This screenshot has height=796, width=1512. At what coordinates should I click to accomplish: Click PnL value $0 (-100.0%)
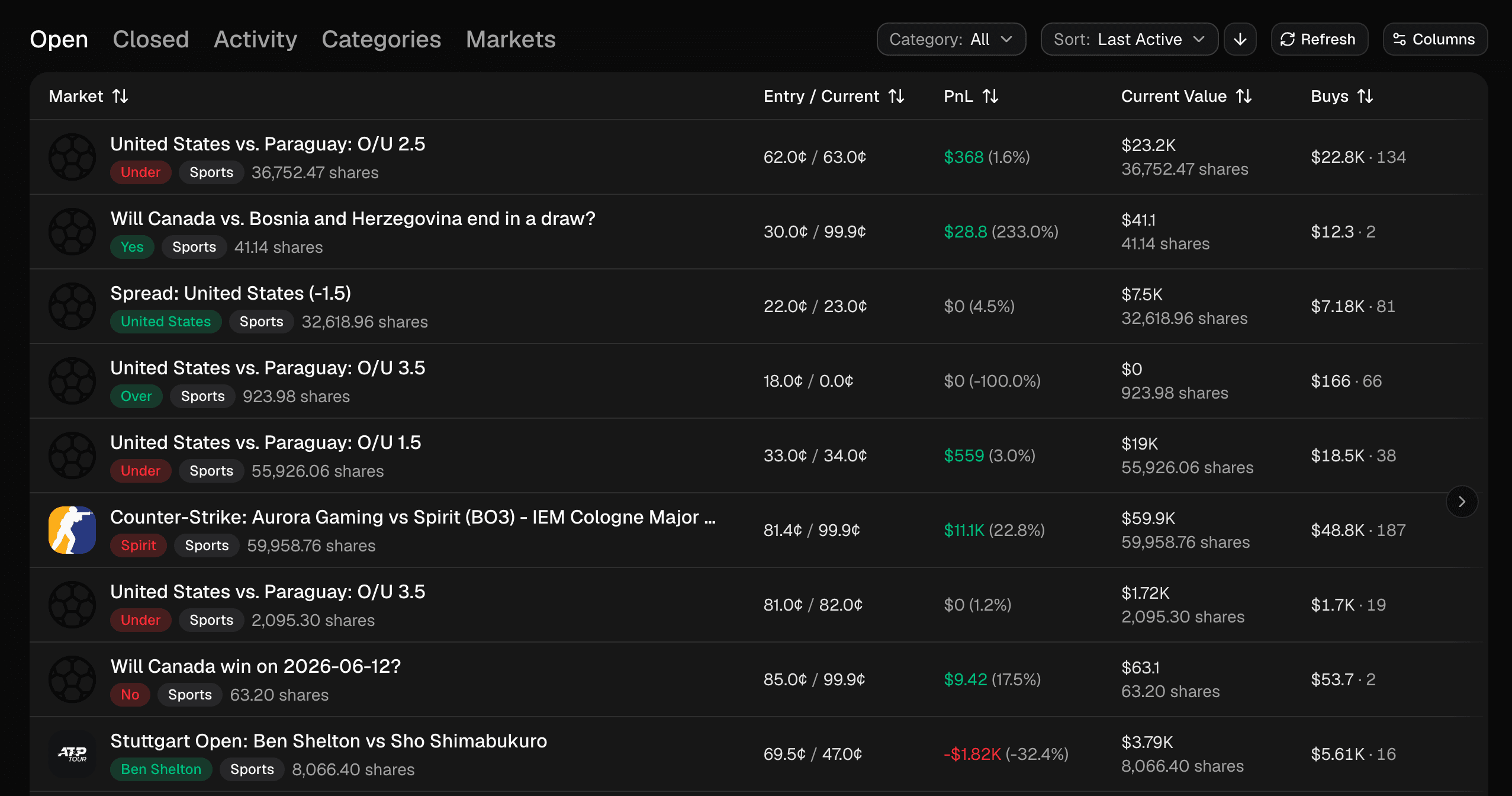(x=992, y=381)
